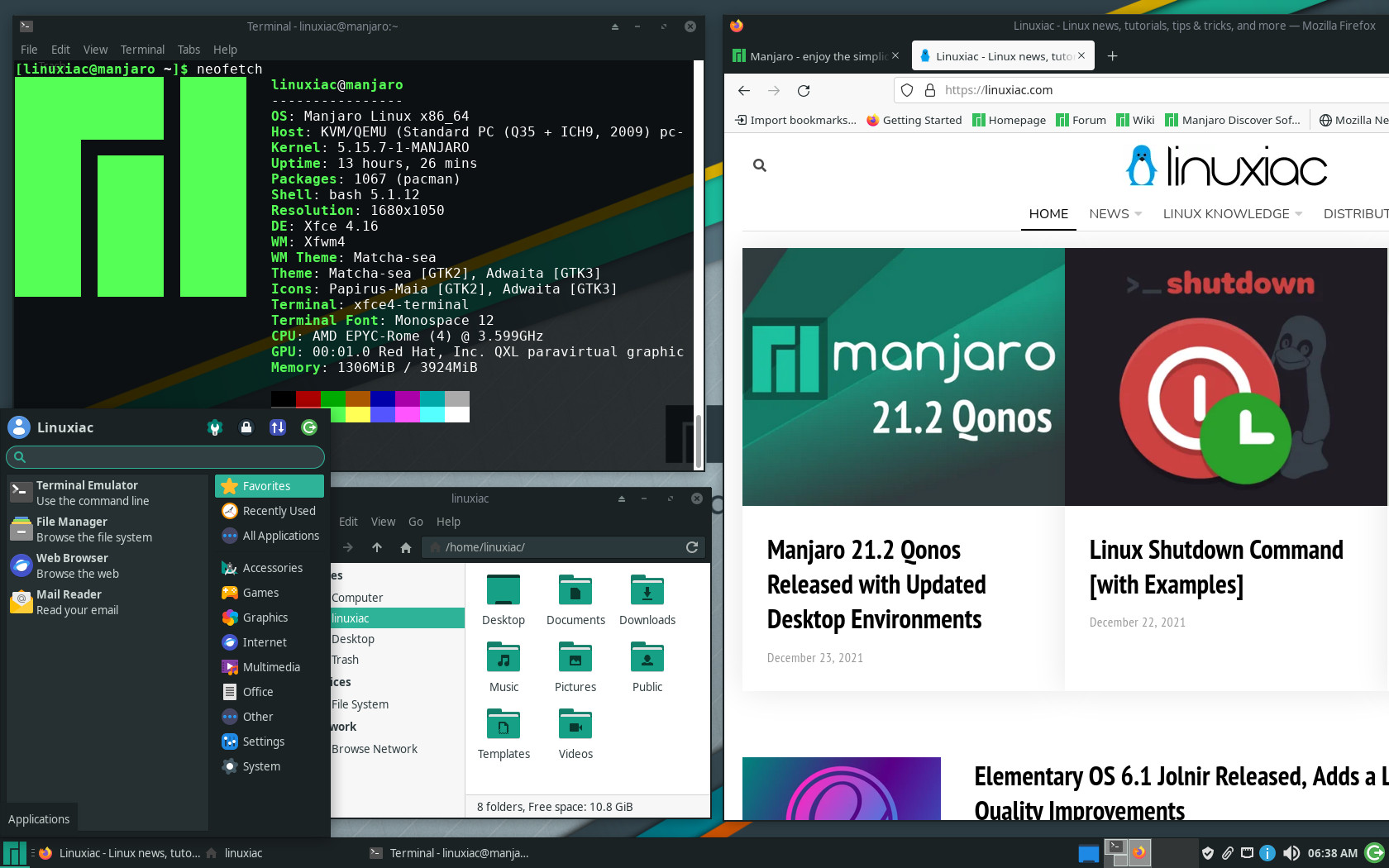The height and width of the screenshot is (868, 1389).
Task: Click the white color block in neofetch output
Action: pos(457,415)
